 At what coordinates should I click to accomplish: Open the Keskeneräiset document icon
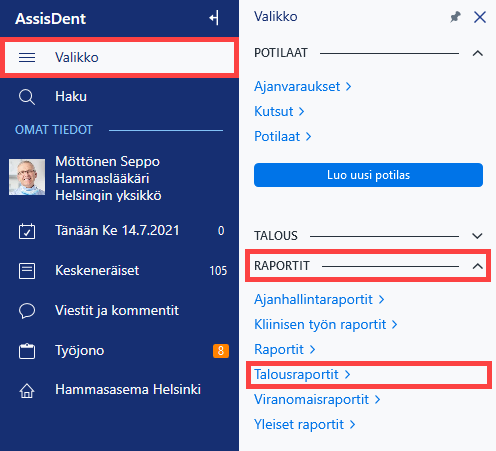(x=27, y=271)
